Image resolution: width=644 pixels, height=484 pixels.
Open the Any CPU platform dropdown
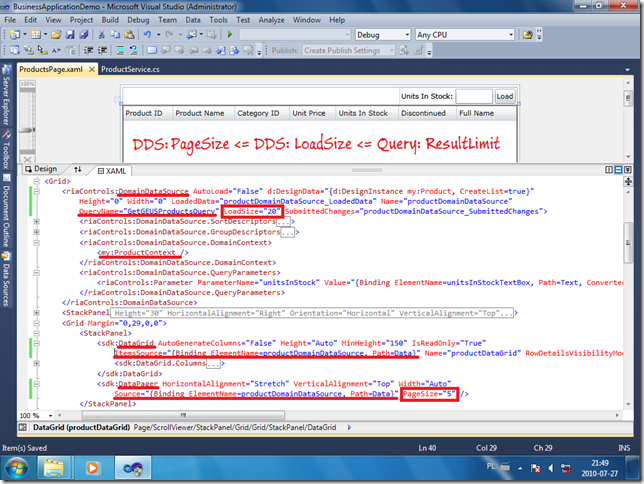(465, 35)
